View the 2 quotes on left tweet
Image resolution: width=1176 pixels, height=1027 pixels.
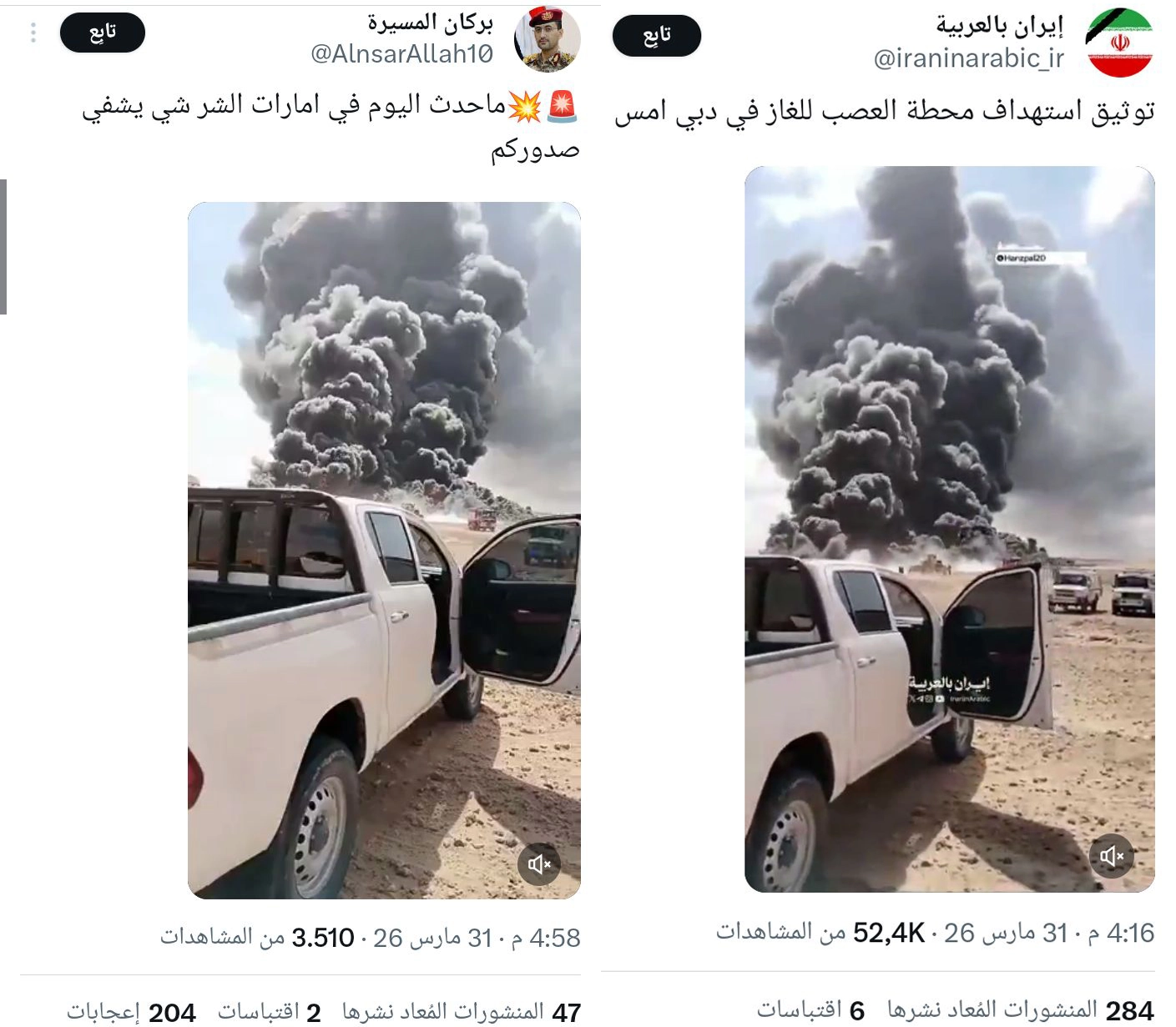click(x=270, y=1012)
